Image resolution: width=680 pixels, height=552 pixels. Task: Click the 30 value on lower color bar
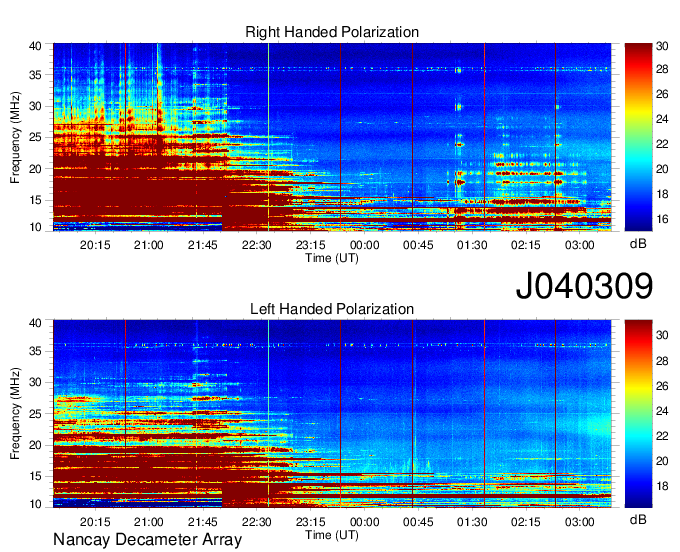(x=662, y=335)
